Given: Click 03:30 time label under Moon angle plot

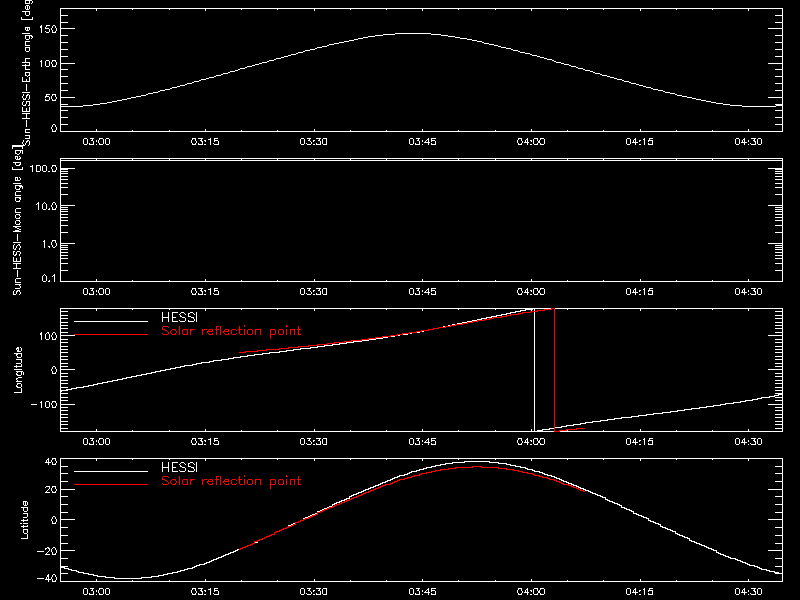Looking at the screenshot, I should pyautogui.click(x=314, y=292).
